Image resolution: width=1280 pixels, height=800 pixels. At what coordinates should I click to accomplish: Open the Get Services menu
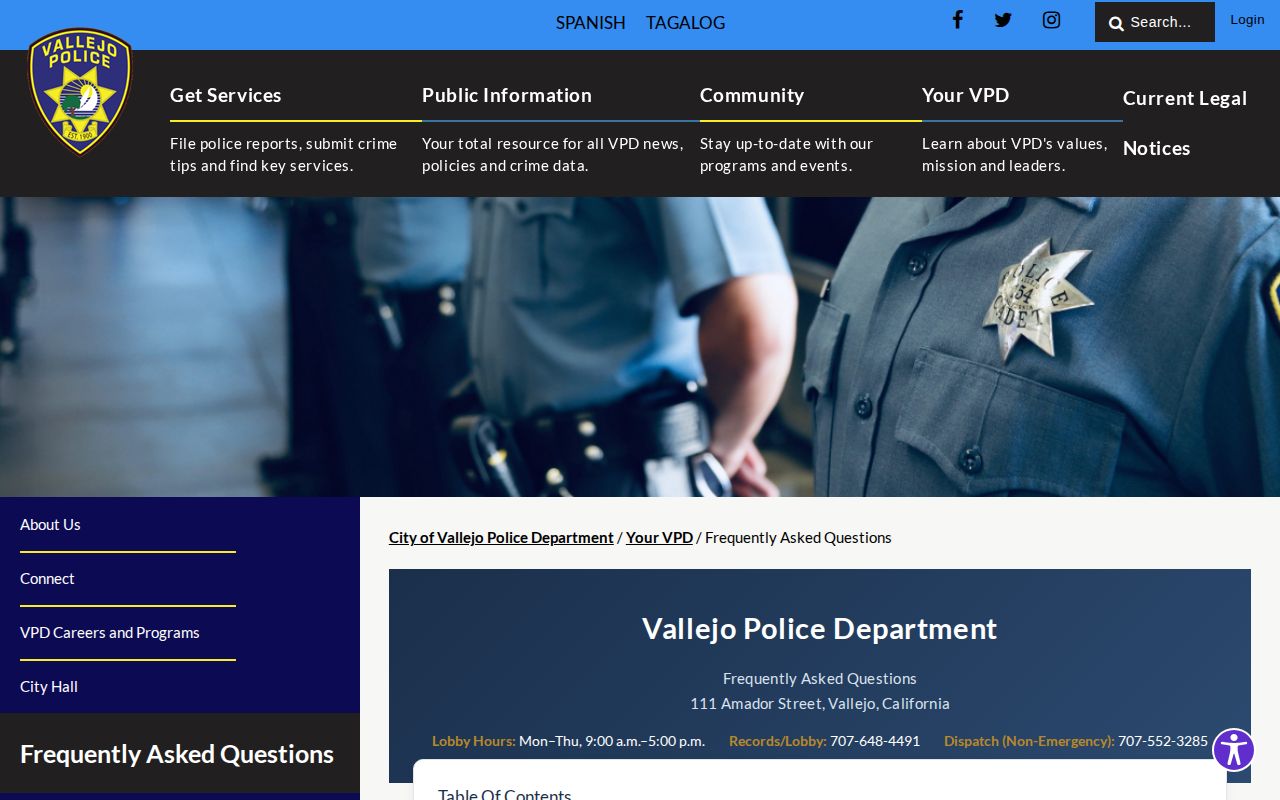pos(226,95)
